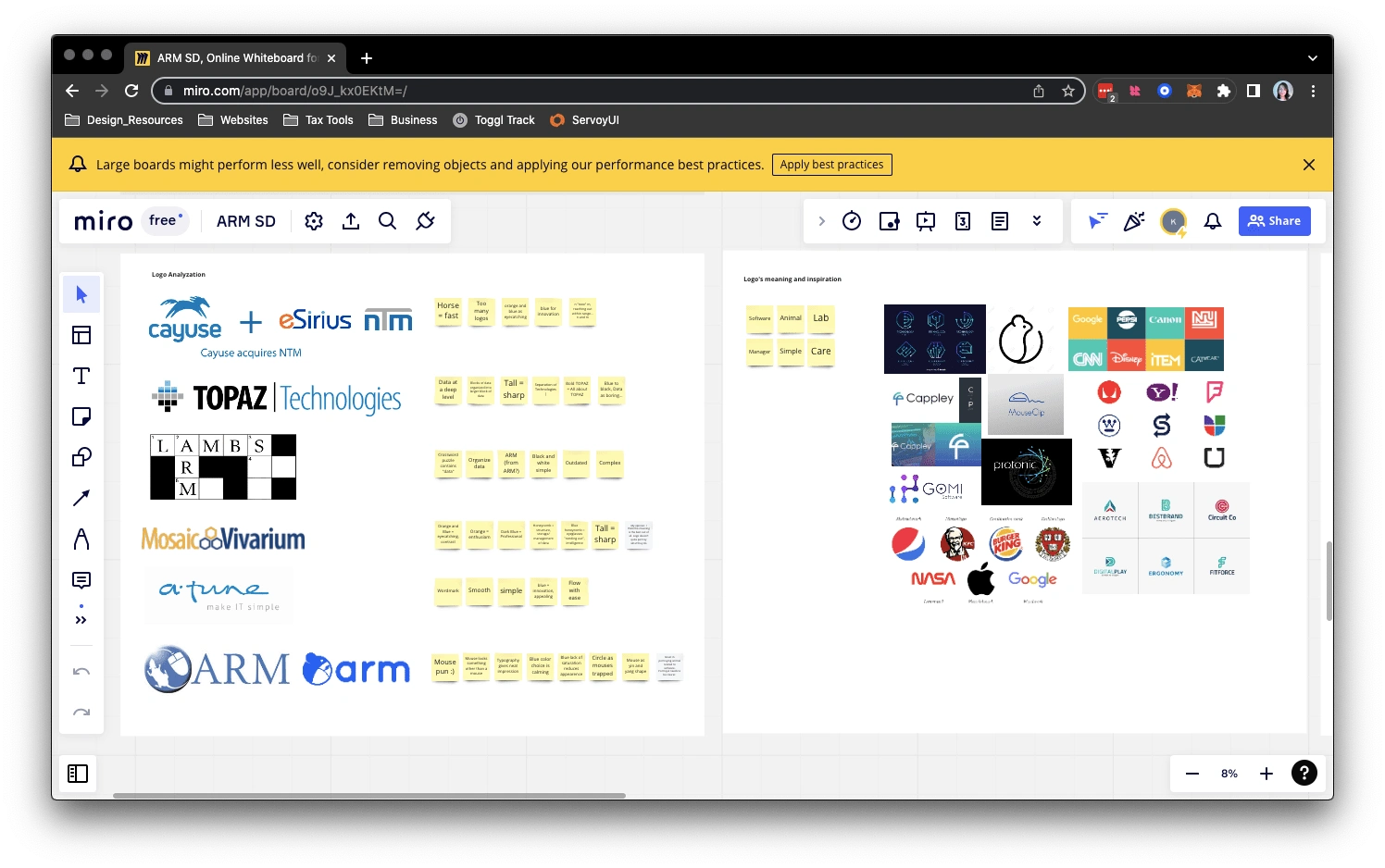
Task: Click the Redo arrow
Action: (x=81, y=713)
